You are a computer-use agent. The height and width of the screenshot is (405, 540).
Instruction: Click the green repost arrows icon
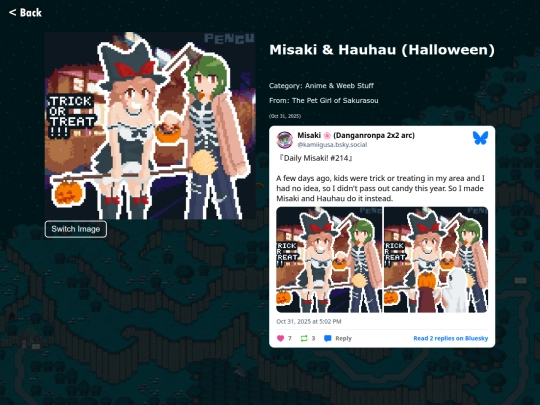[x=304, y=339]
